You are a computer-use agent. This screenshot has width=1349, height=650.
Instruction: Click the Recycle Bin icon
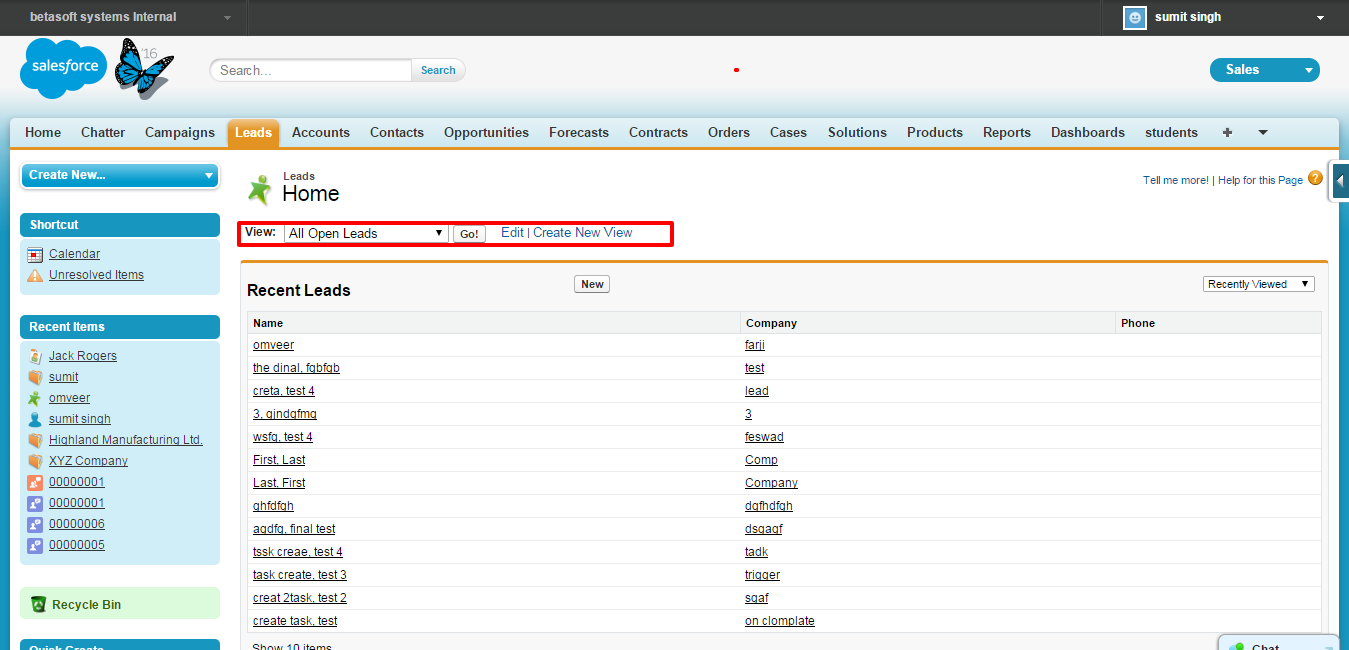[x=39, y=604]
